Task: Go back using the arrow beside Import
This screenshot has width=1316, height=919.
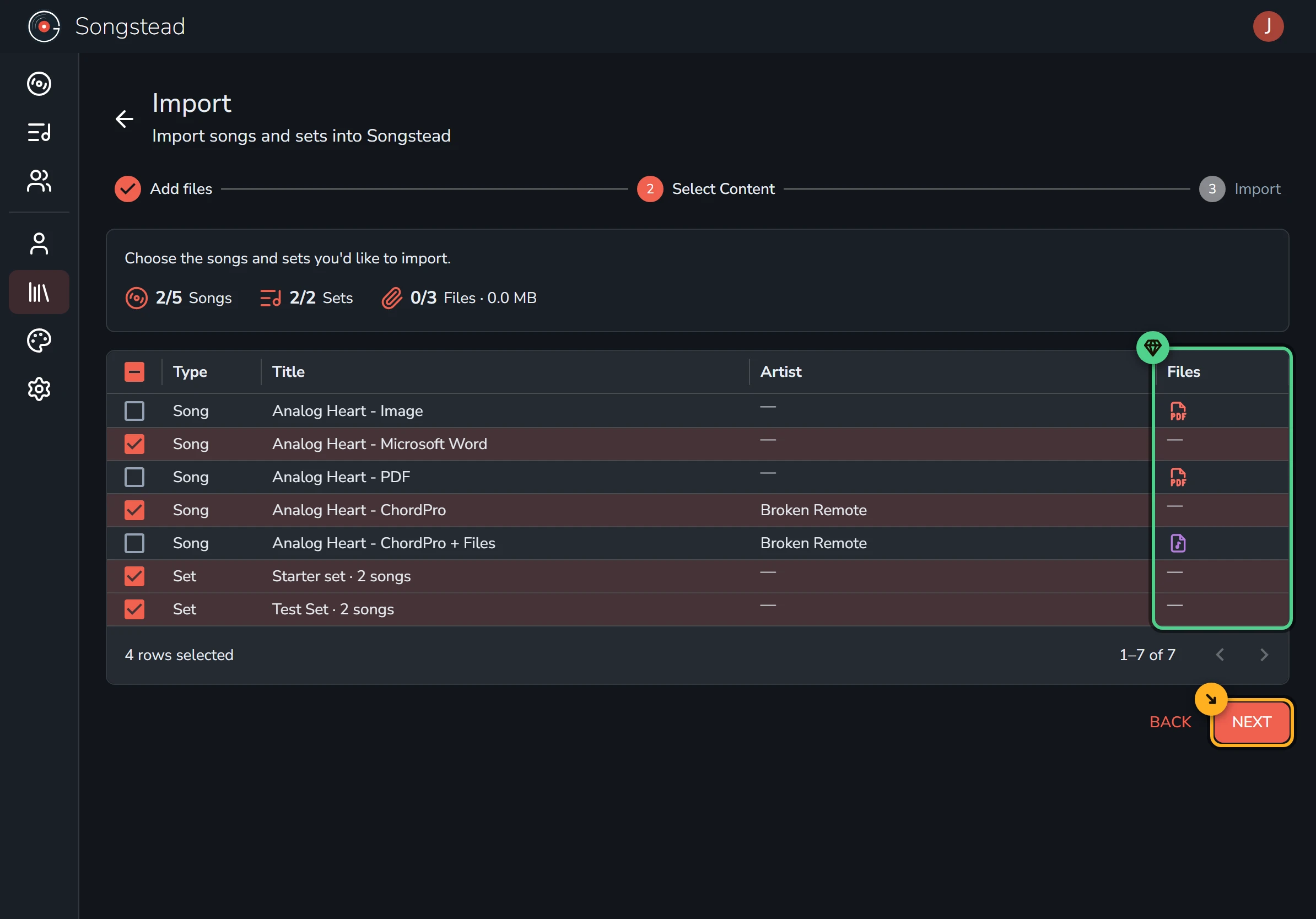Action: point(125,119)
